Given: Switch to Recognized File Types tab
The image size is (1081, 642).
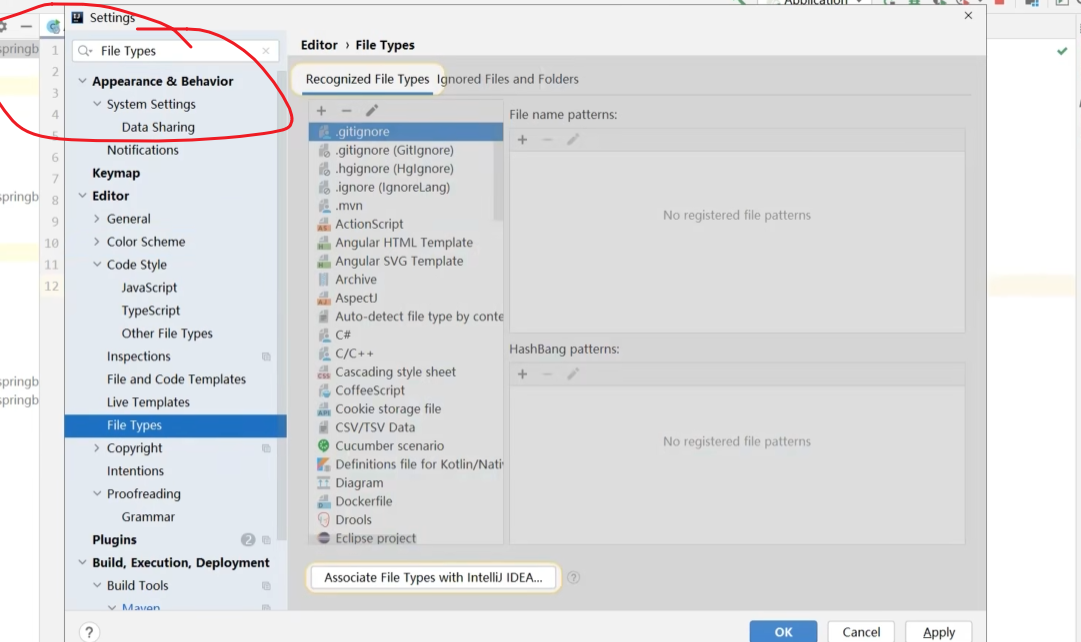Looking at the screenshot, I should [367, 79].
